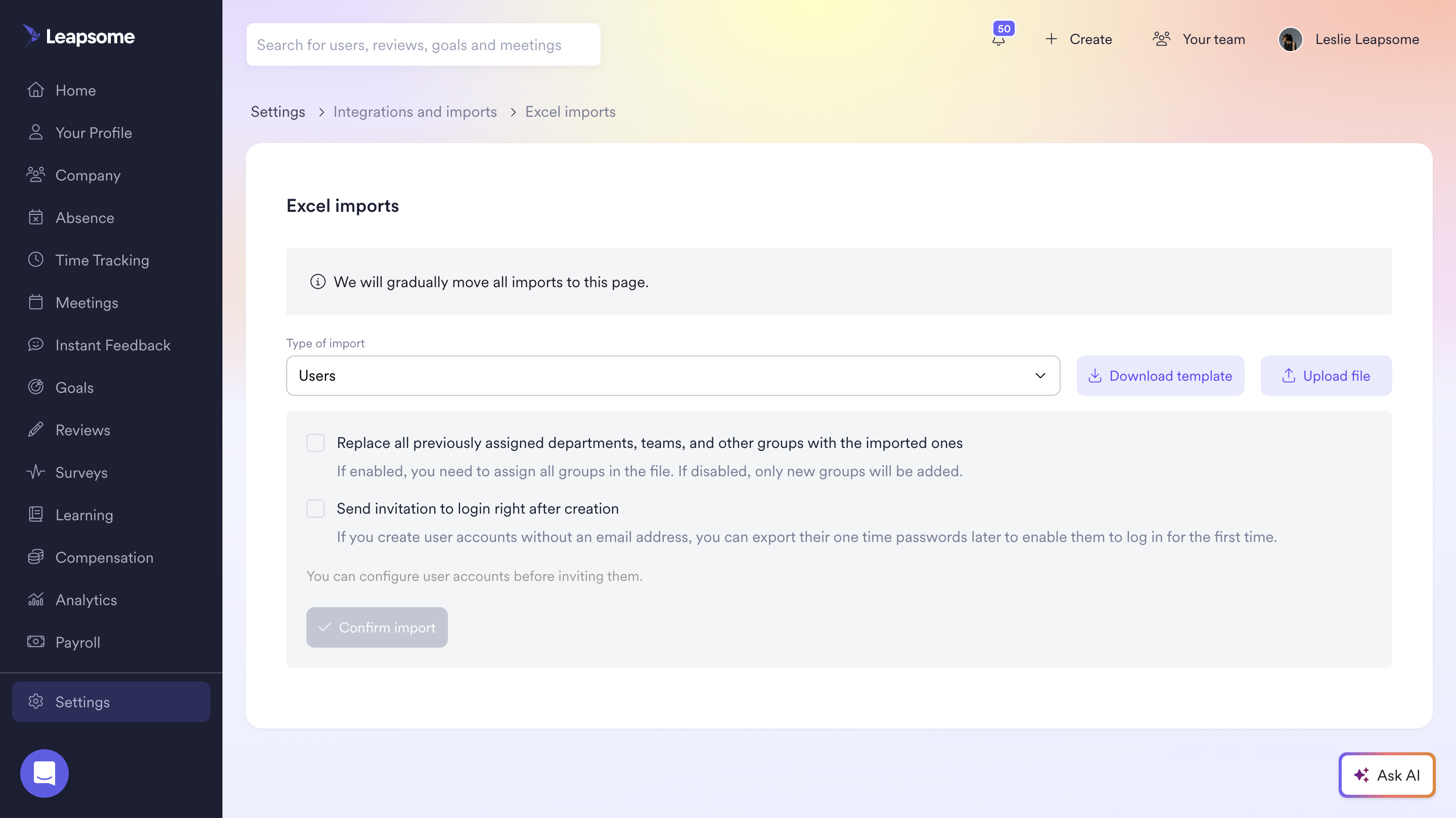Open the Type of import dropdown
This screenshot has height=818, width=1456.
[x=672, y=375]
